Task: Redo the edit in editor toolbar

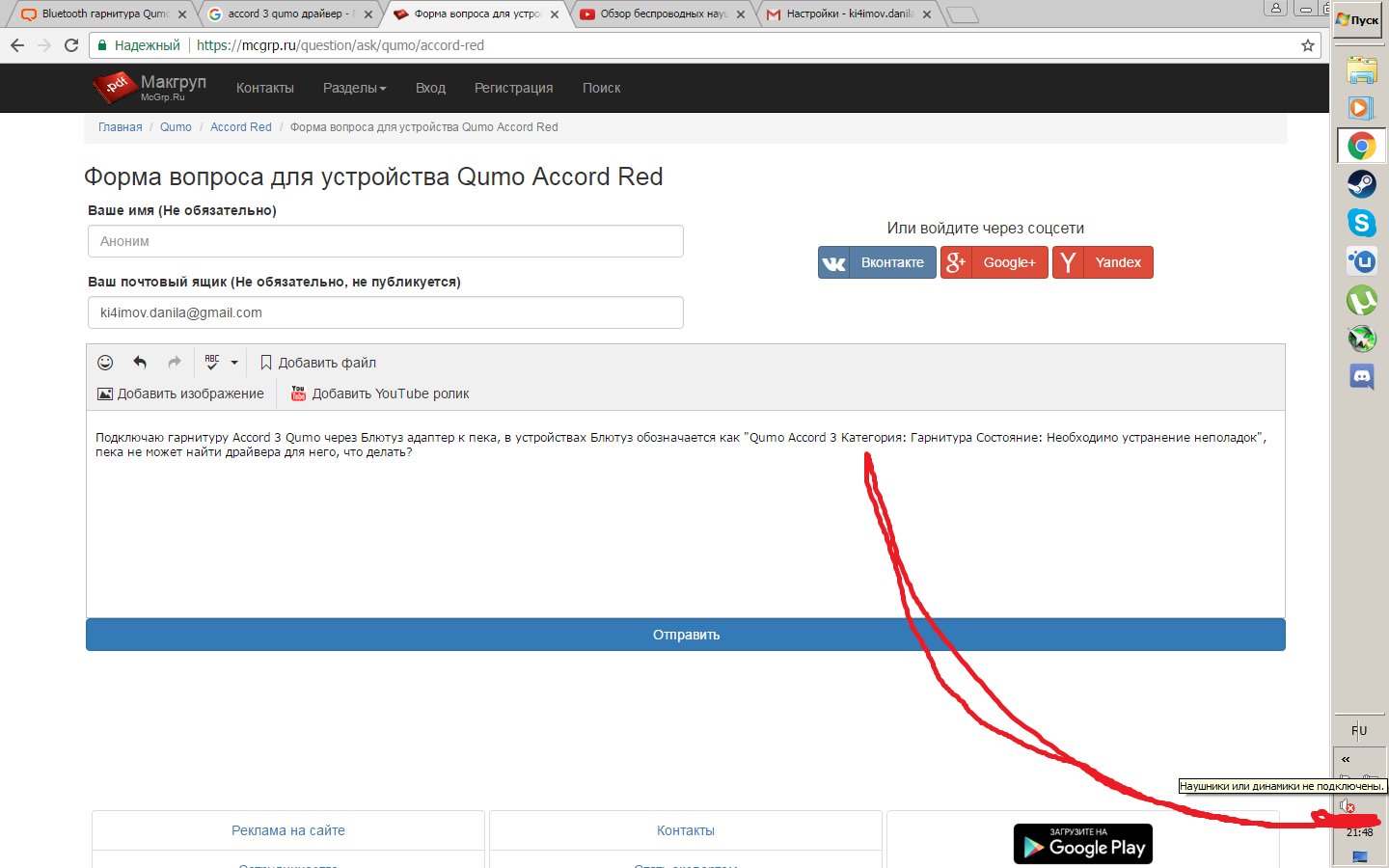Action: pos(175,363)
